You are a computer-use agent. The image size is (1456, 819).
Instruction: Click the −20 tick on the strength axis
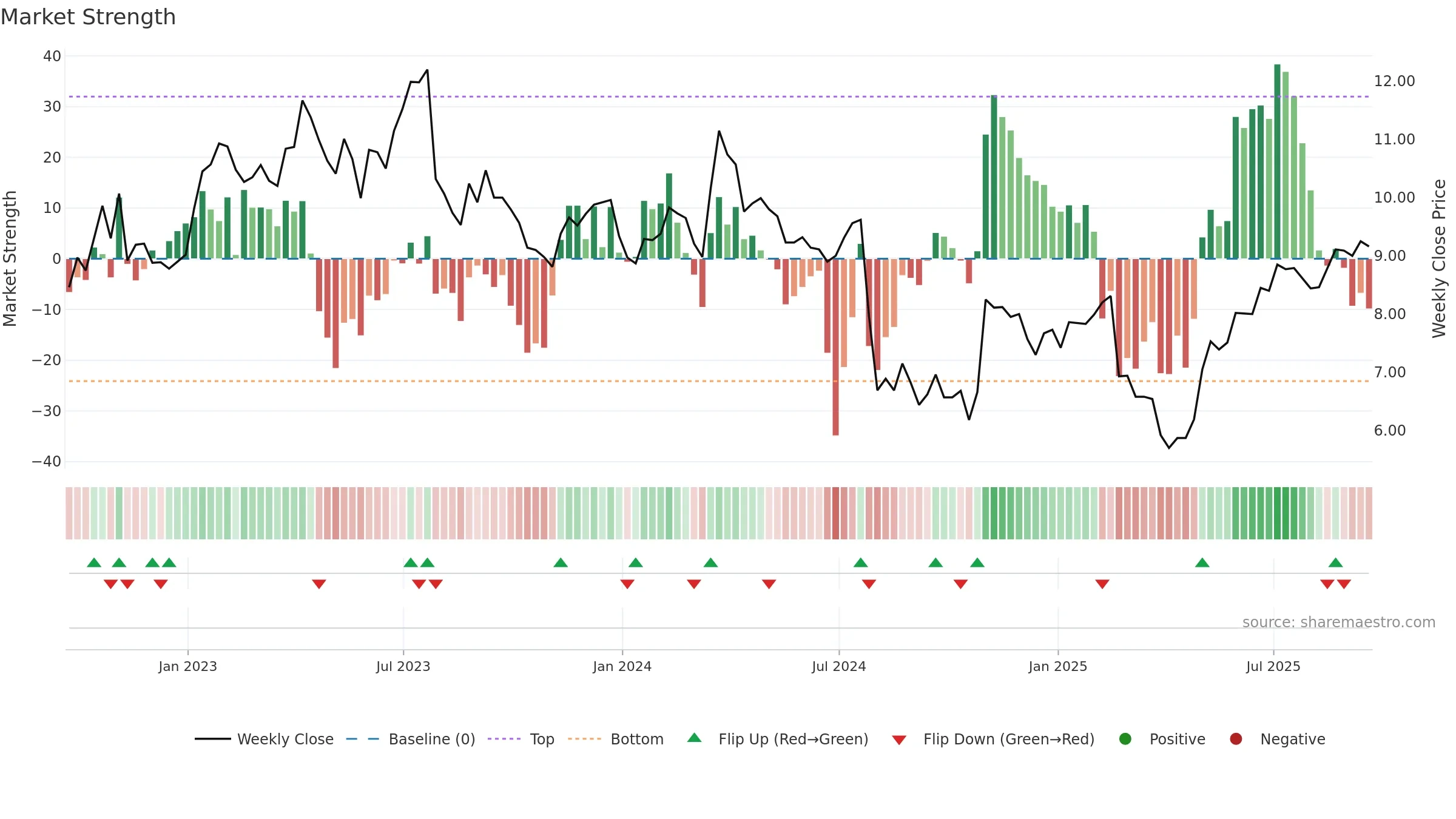47,360
